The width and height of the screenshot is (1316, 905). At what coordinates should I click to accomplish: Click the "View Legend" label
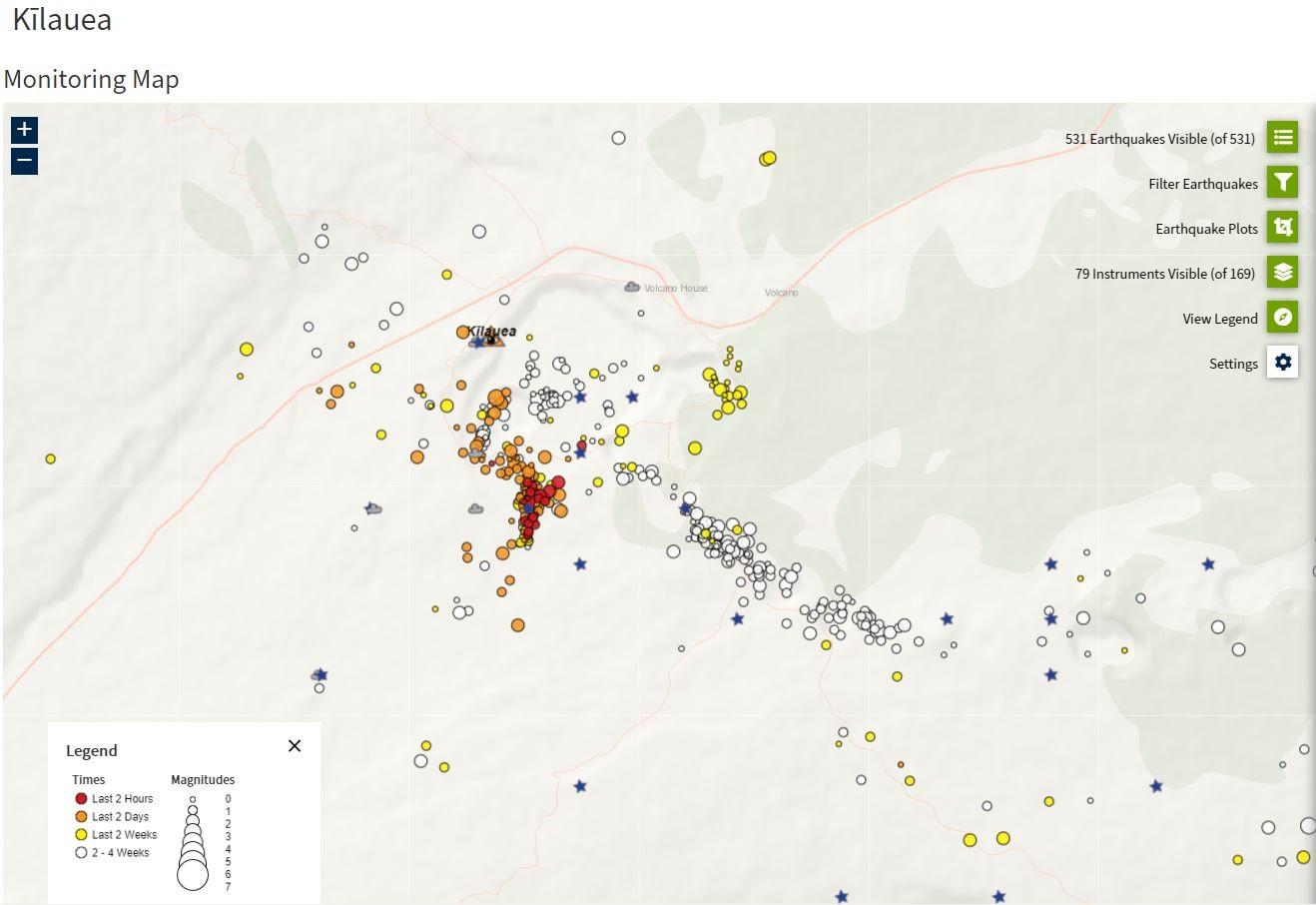[1219, 319]
